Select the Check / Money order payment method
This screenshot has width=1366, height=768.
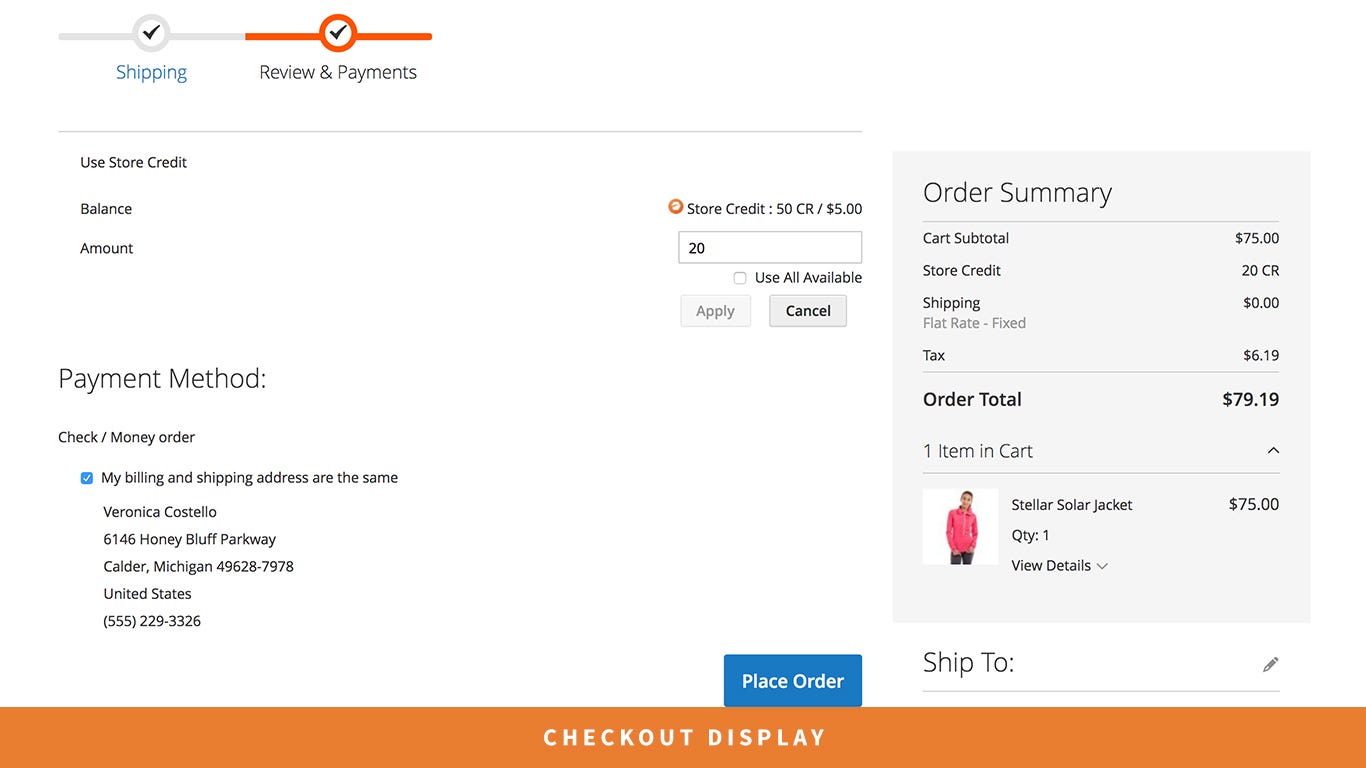(x=127, y=437)
